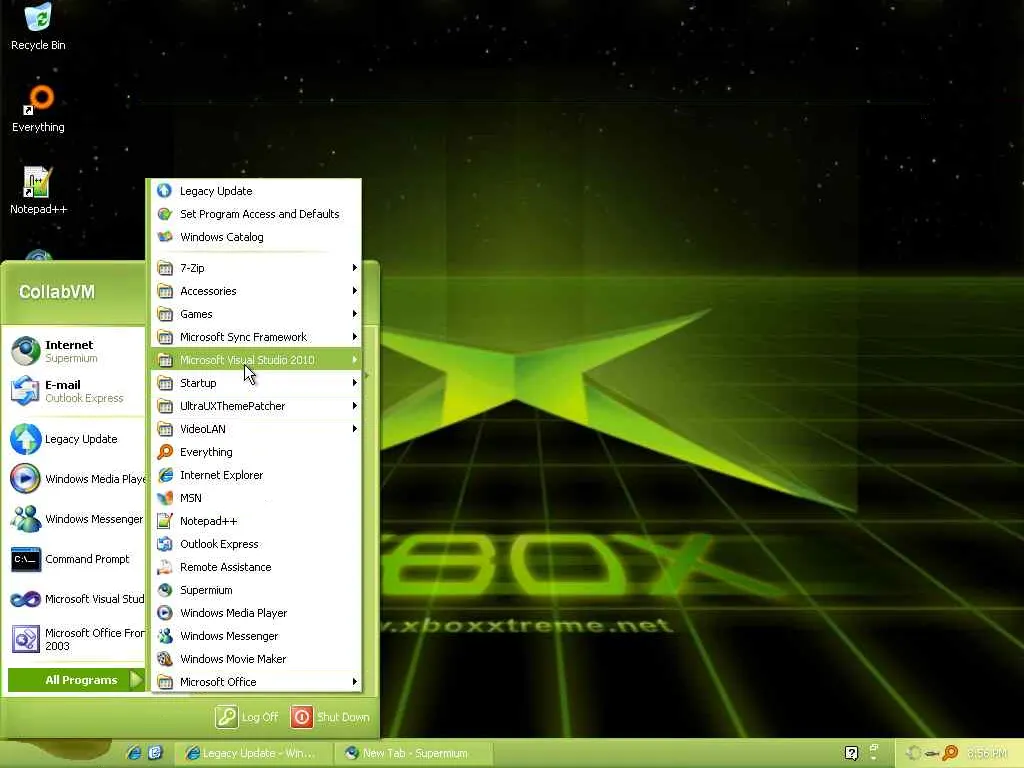The image size is (1024, 768).
Task: Switch to Legacy Update taskbar window
Action: [x=253, y=753]
